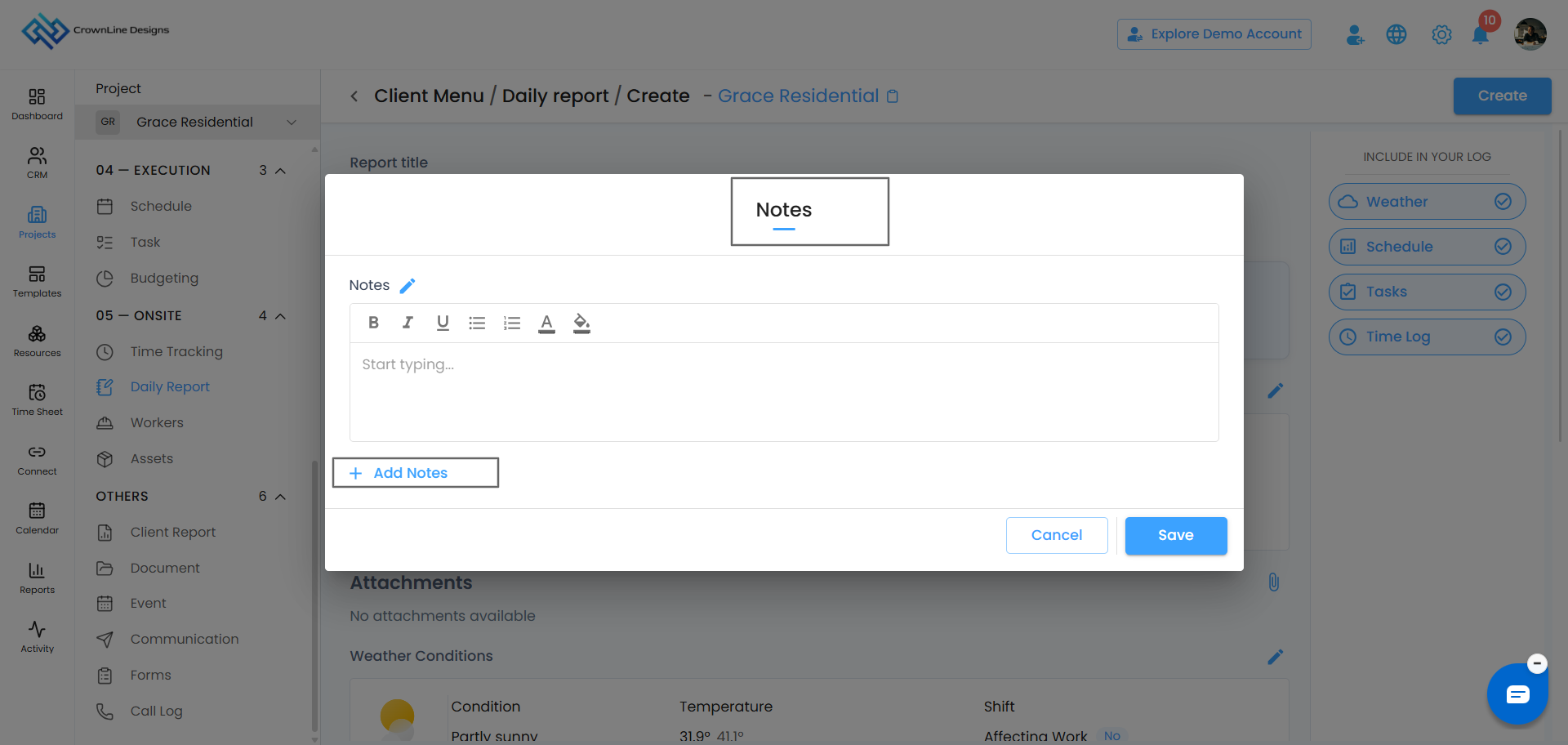The image size is (1568, 745).
Task: Apply bold formatting in notes editor
Action: coord(373,323)
